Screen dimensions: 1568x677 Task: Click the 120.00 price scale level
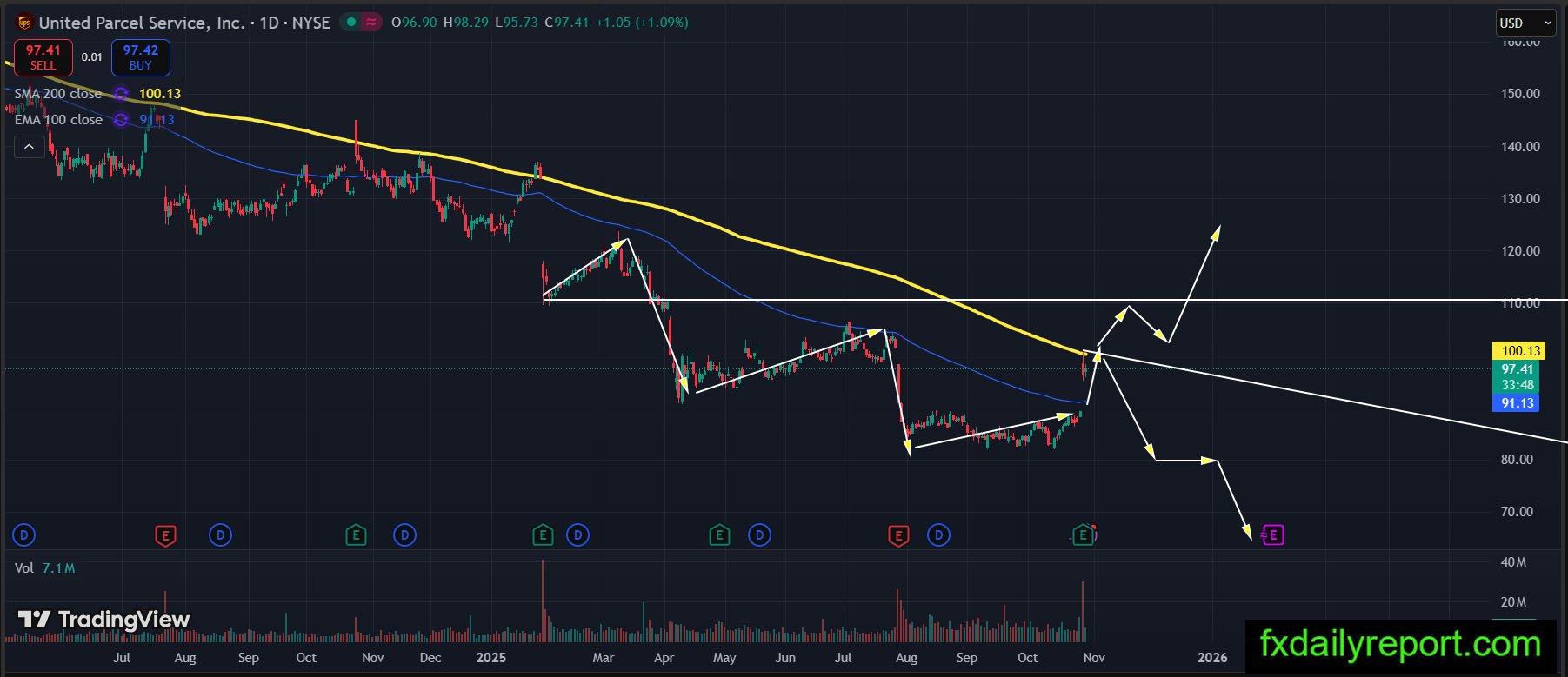pyautogui.click(x=1520, y=251)
